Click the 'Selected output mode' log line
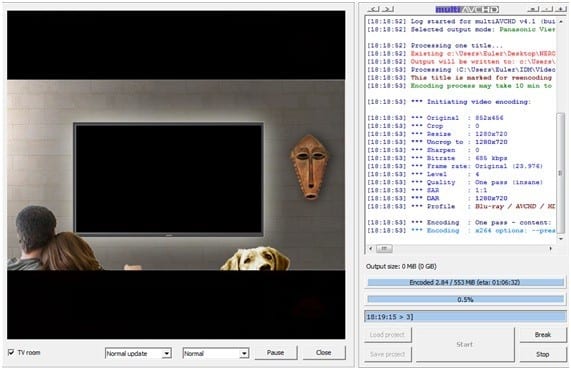The image size is (571, 370). 461,29
